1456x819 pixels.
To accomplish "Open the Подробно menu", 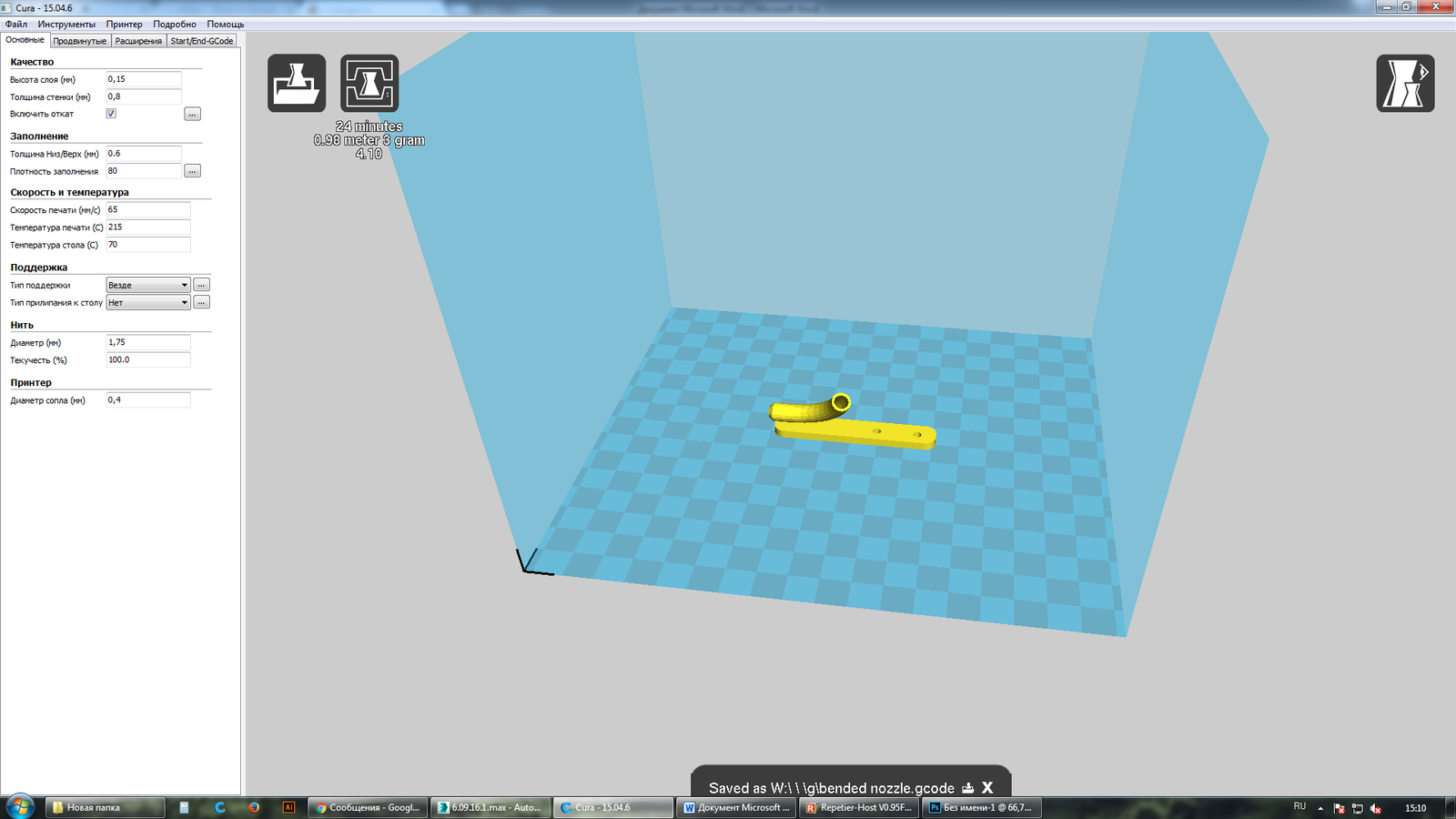I will [x=175, y=25].
